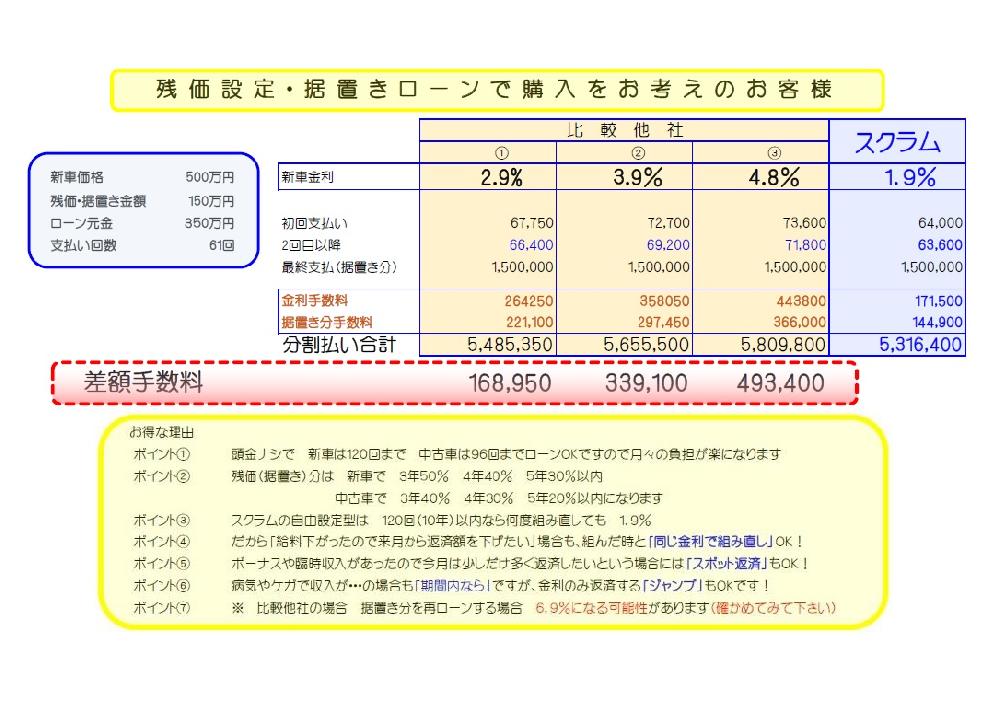
Task: Select the 443800 interest fee value
Action: pos(801,301)
